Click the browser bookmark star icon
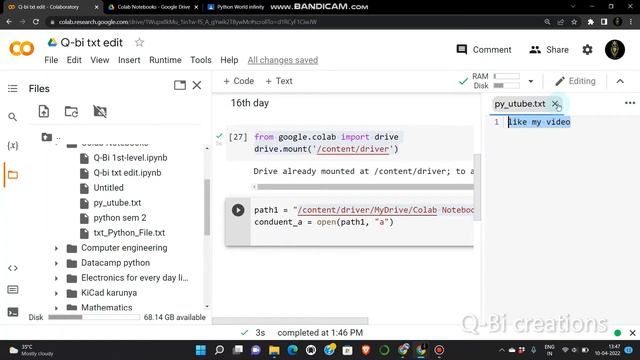Viewport: 640px width, 360px height. pyautogui.click(x=574, y=22)
